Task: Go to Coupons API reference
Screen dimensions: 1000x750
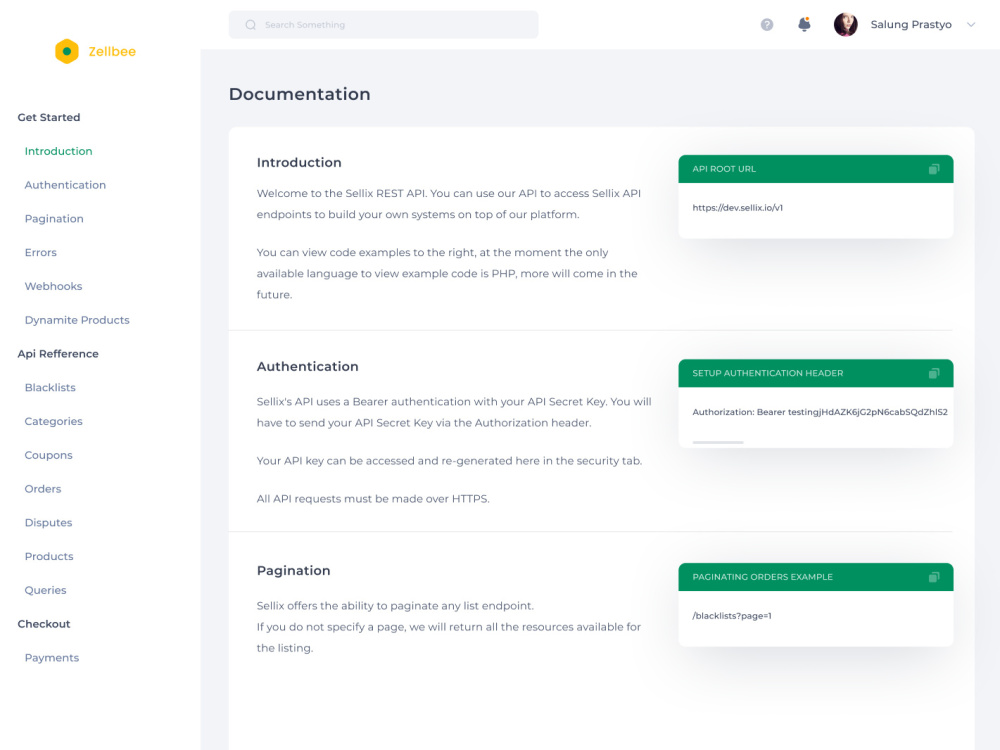Action: pos(48,455)
